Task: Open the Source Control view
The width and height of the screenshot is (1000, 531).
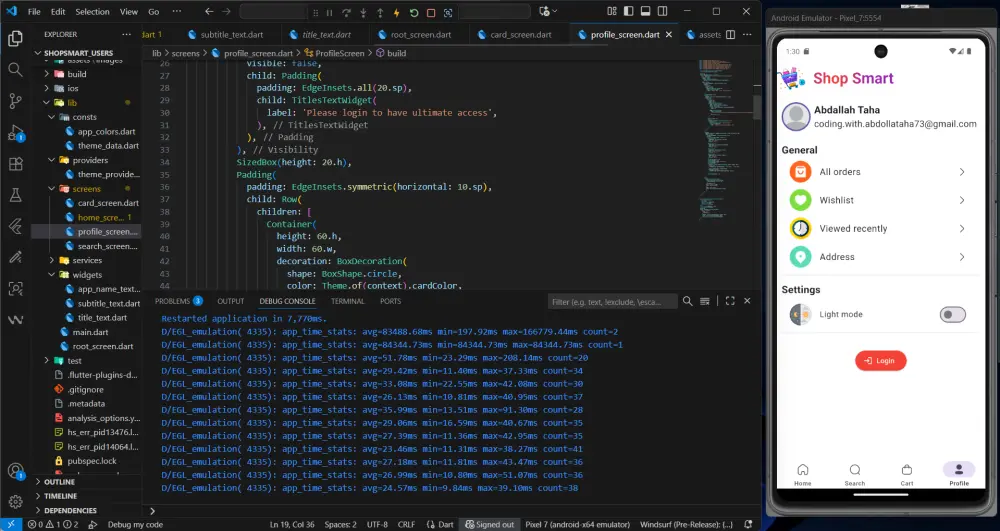Action: (15, 101)
